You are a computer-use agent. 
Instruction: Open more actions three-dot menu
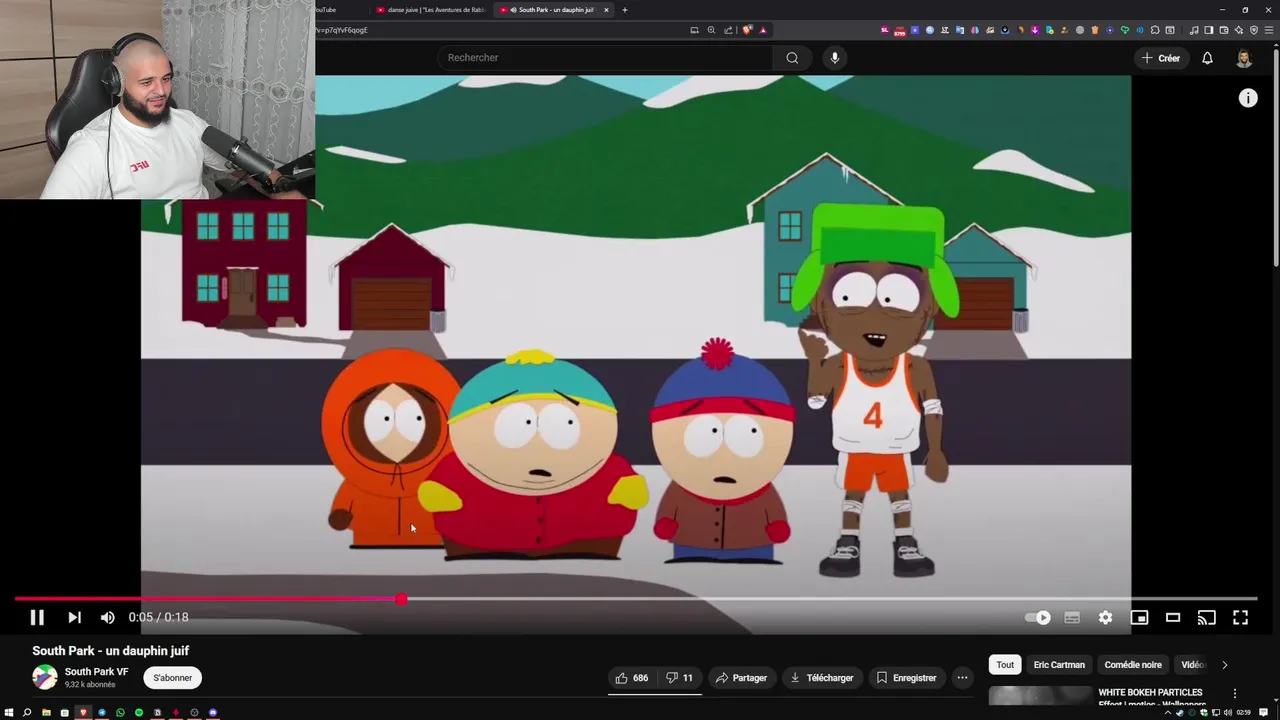pyautogui.click(x=962, y=678)
